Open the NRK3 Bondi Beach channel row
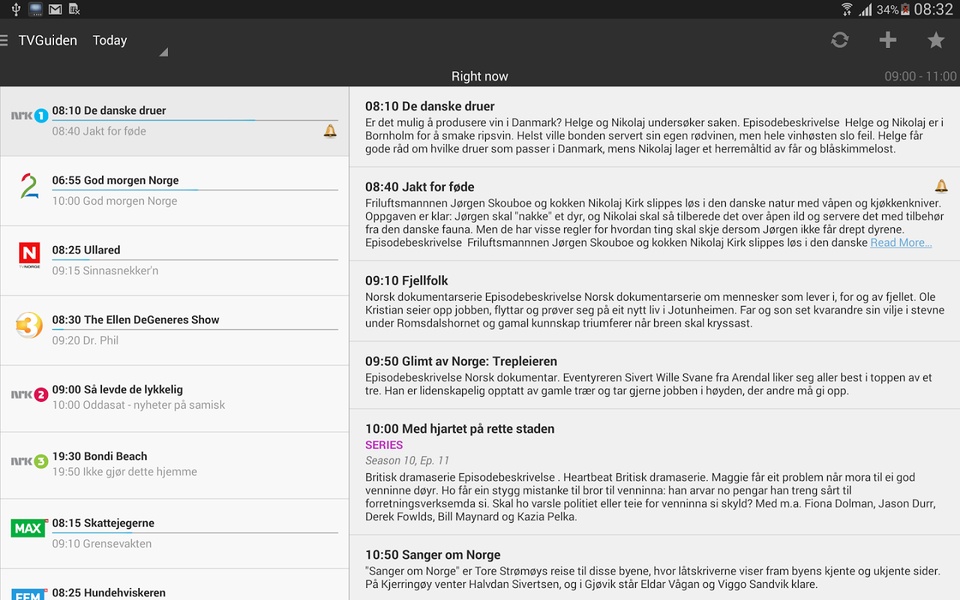The width and height of the screenshot is (960, 600). pyautogui.click(x=174, y=465)
